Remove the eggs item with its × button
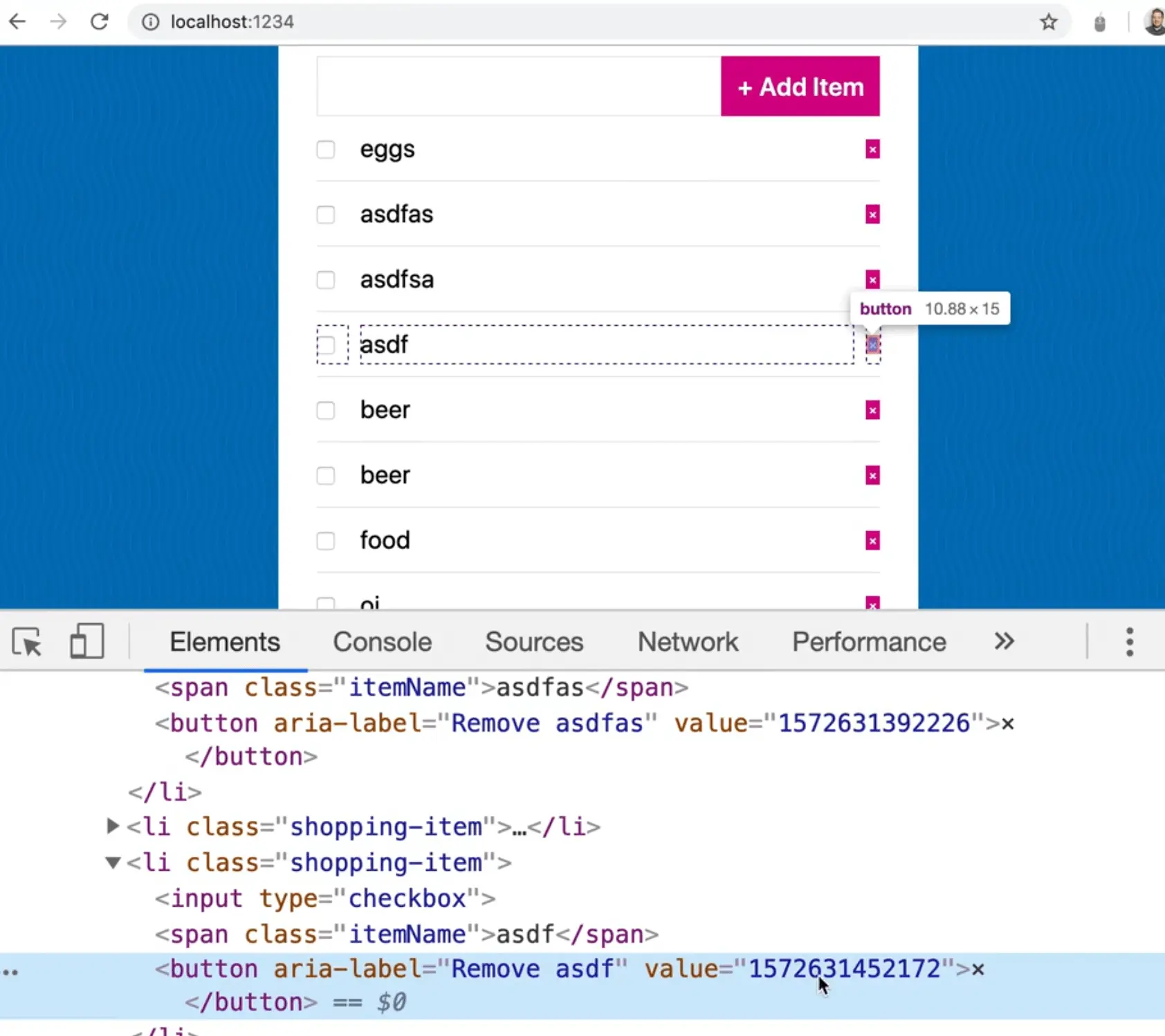The image size is (1165, 1036). (872, 149)
